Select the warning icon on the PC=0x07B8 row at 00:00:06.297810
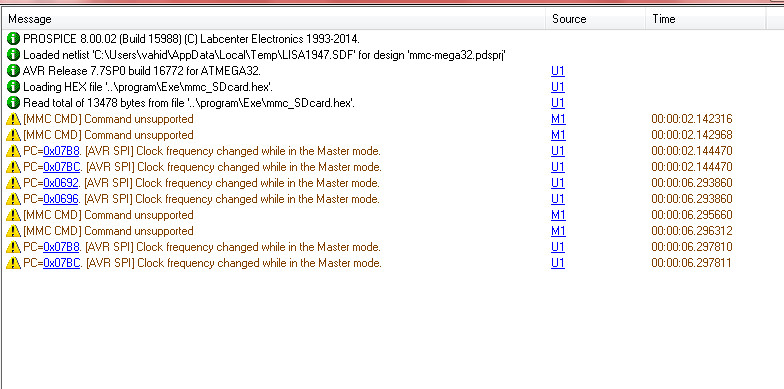This screenshot has width=784, height=389. [x=14, y=247]
